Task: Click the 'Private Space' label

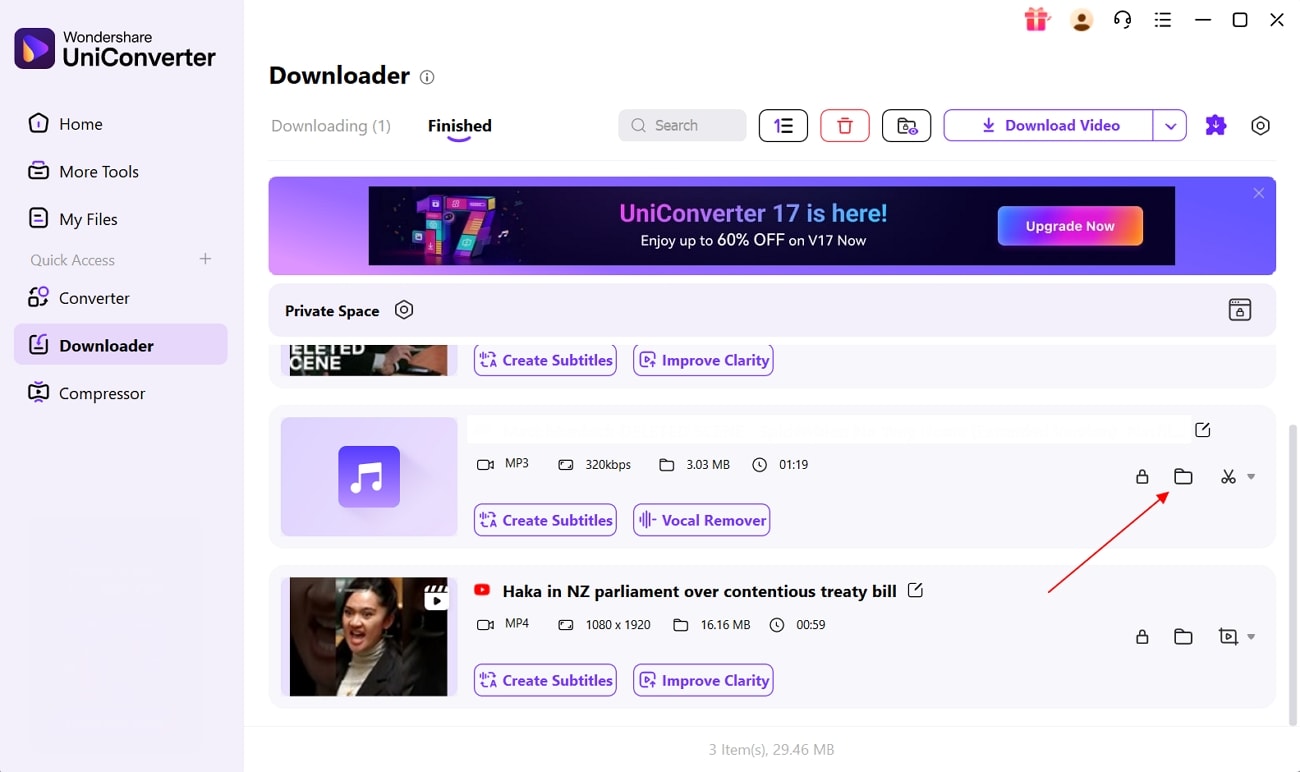Action: click(x=332, y=311)
